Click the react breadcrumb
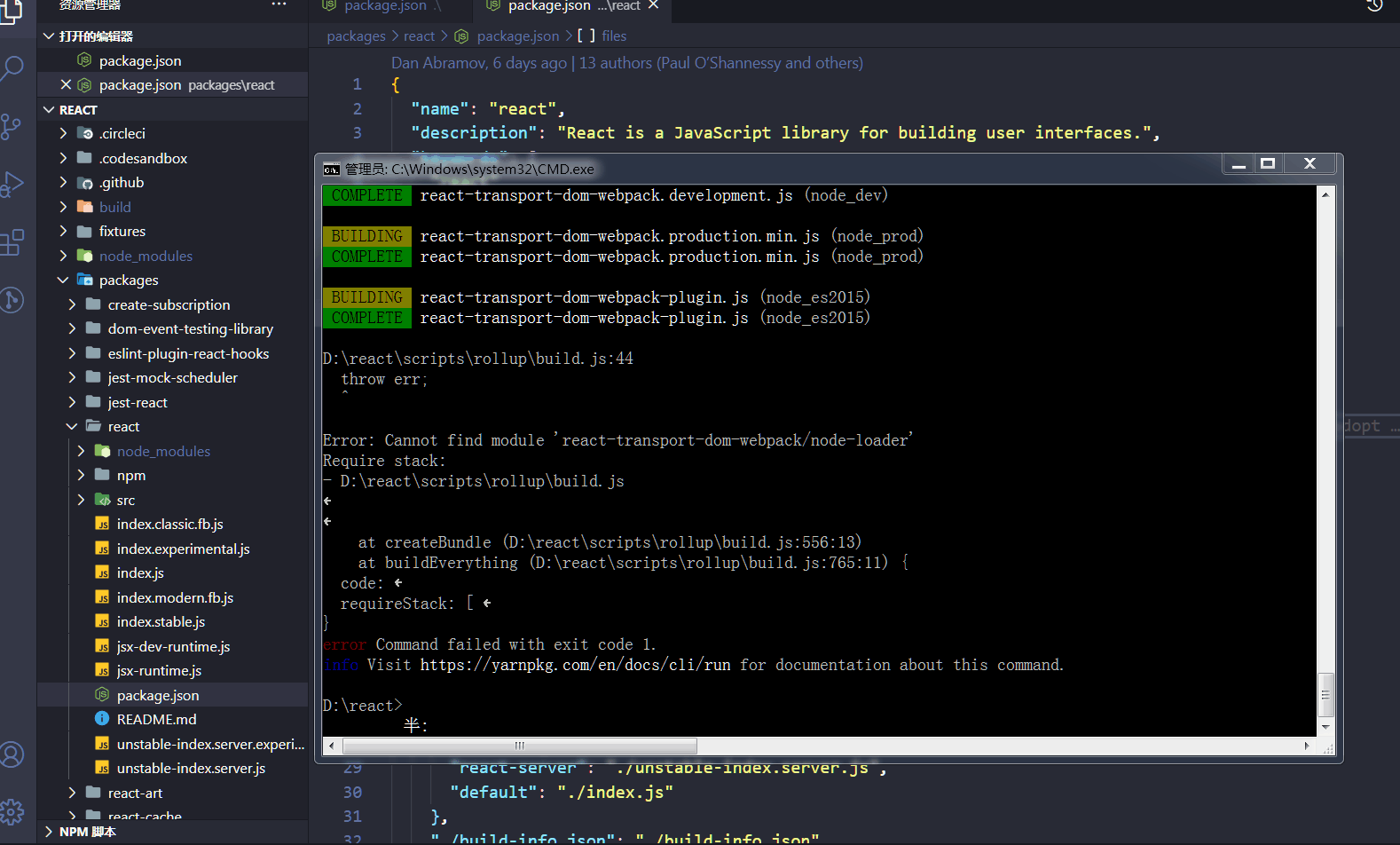Viewport: 1400px width, 845px height. point(419,36)
